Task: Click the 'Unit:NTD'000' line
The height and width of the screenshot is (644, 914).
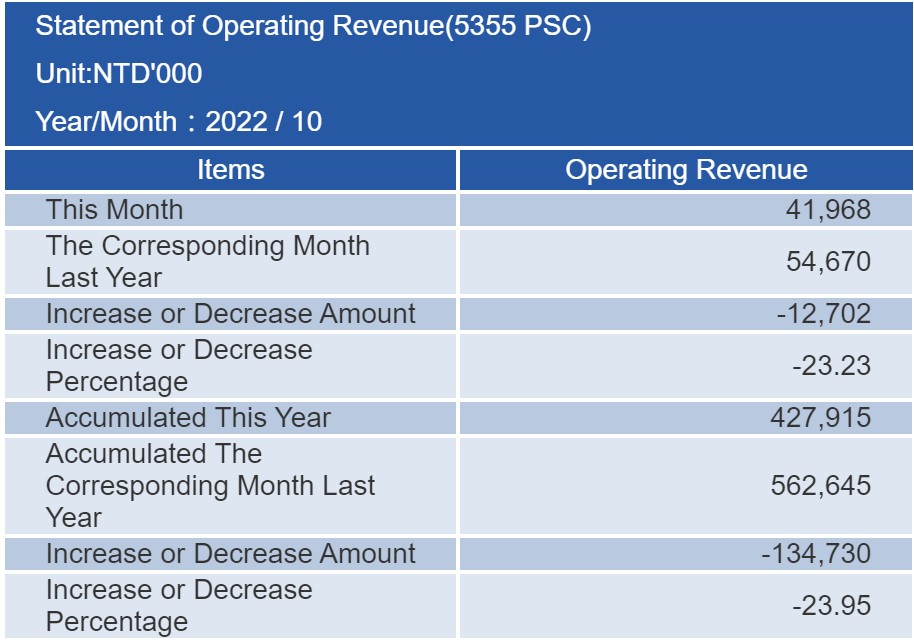Action: pyautogui.click(x=119, y=74)
